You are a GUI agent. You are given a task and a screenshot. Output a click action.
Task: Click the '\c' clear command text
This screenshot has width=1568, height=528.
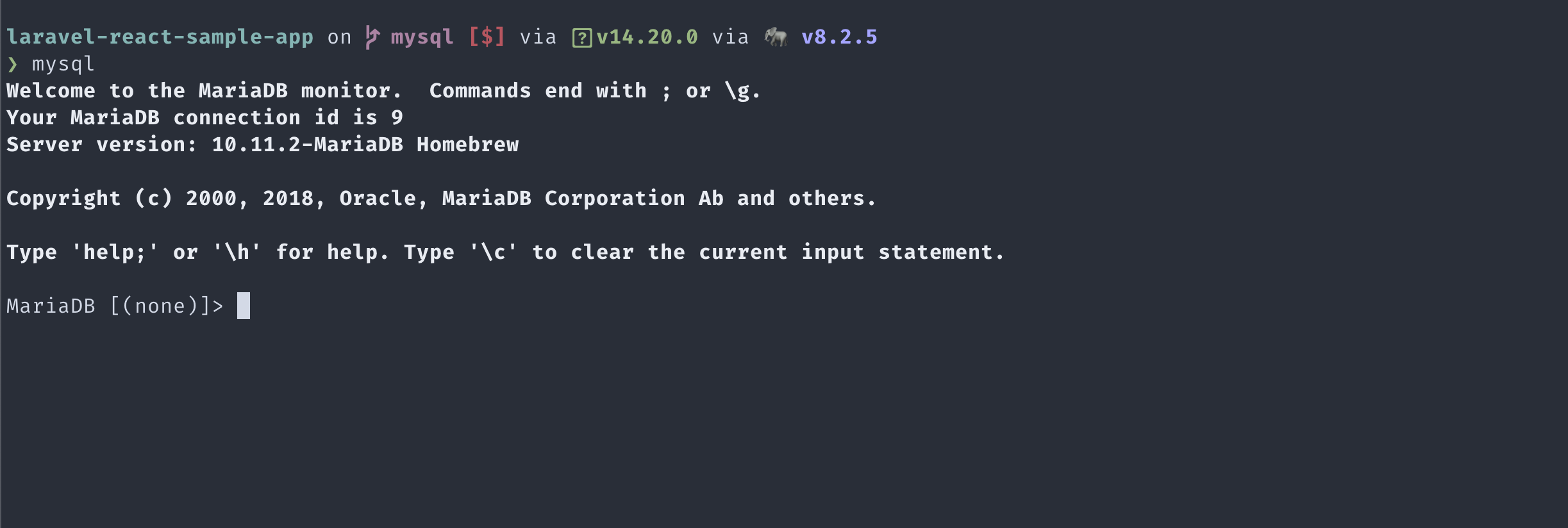point(493,252)
